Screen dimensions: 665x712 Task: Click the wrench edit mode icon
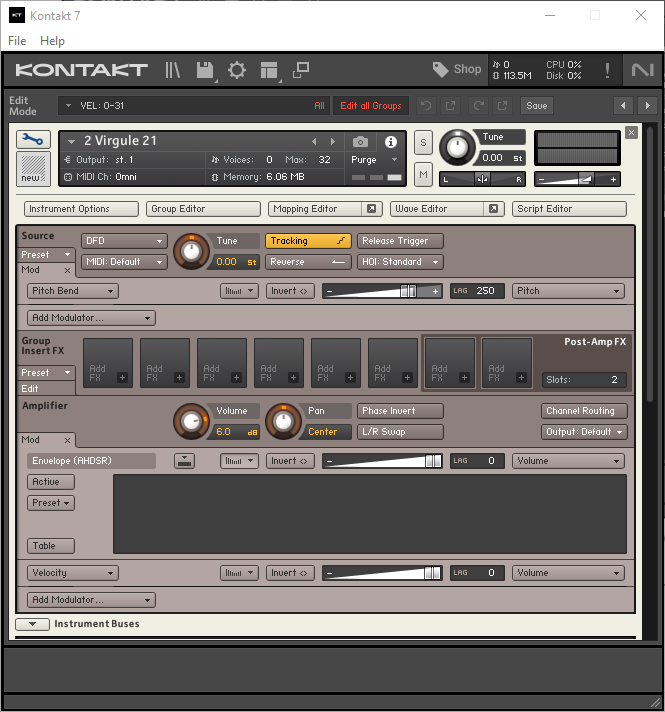[33, 139]
